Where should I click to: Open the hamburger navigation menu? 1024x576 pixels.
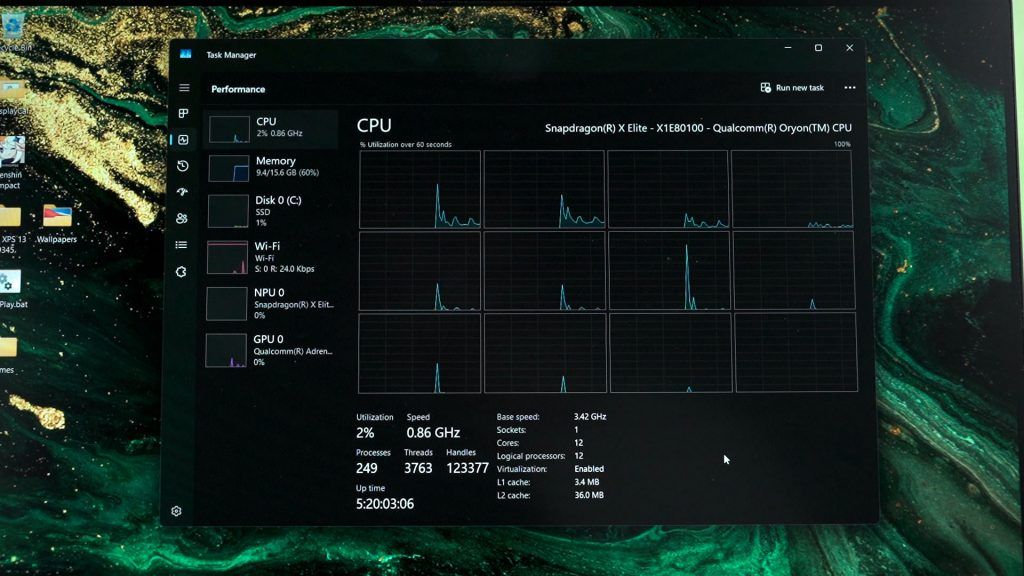184,88
